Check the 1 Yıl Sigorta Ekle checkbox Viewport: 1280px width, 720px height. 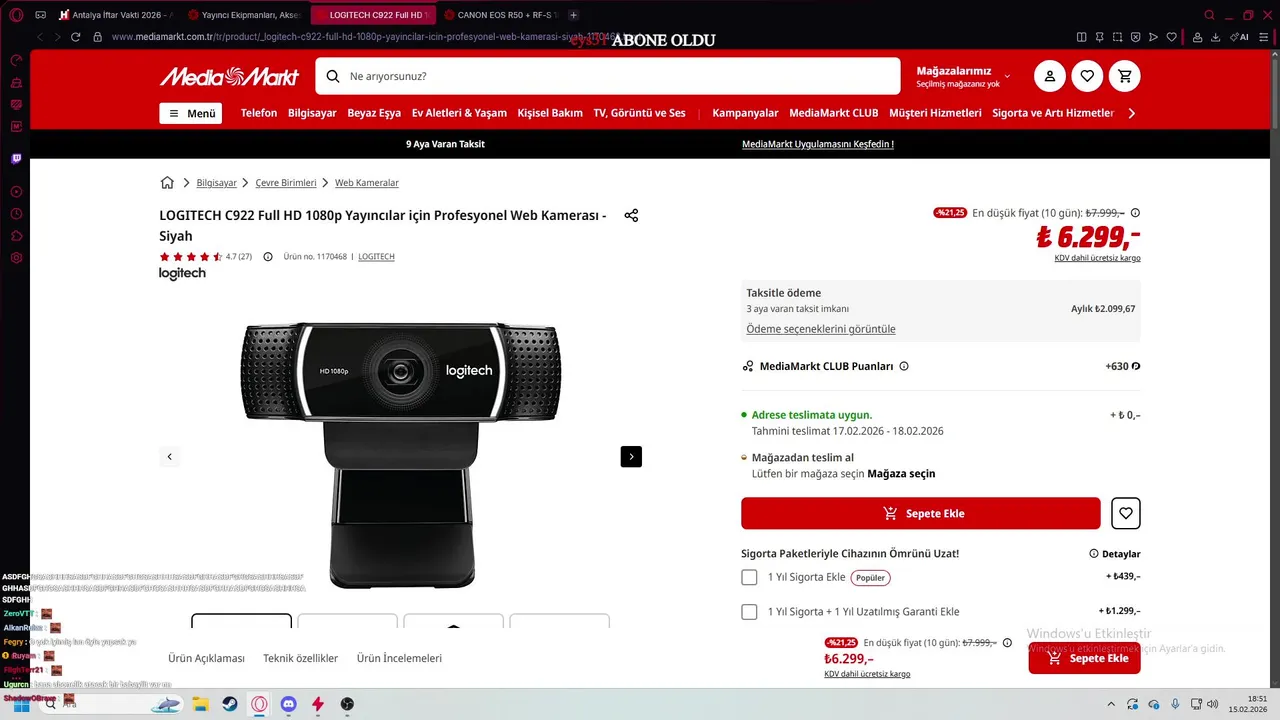coord(749,577)
